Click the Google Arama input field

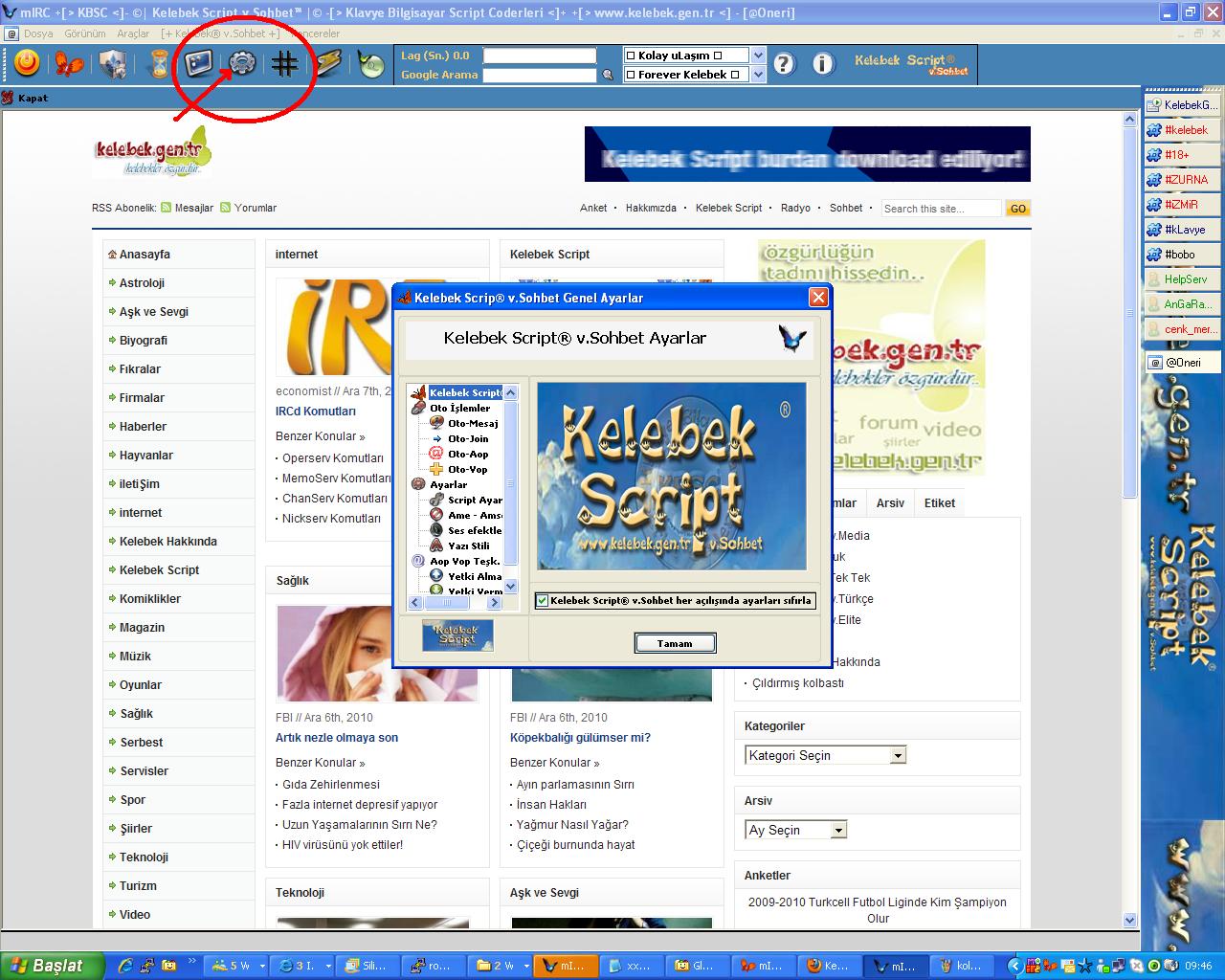540,75
